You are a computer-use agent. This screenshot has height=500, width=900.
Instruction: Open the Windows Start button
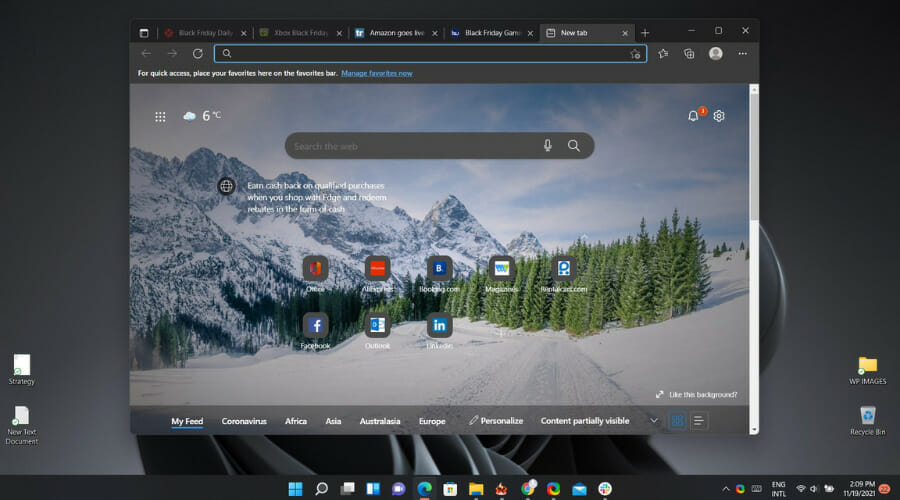coord(295,489)
